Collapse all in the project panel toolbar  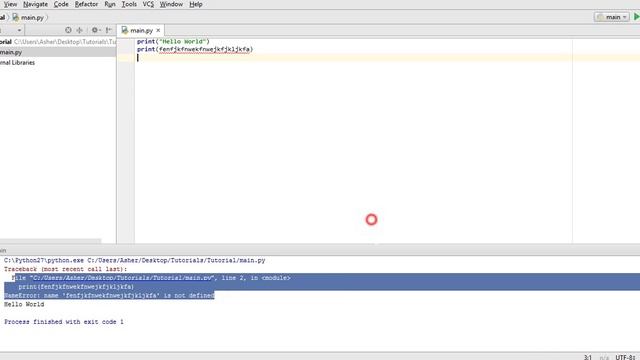pos(80,30)
